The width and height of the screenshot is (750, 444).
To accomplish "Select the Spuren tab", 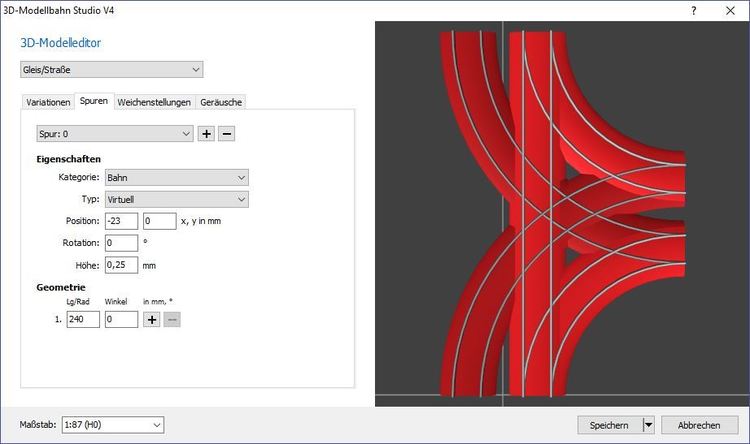I will pos(94,101).
